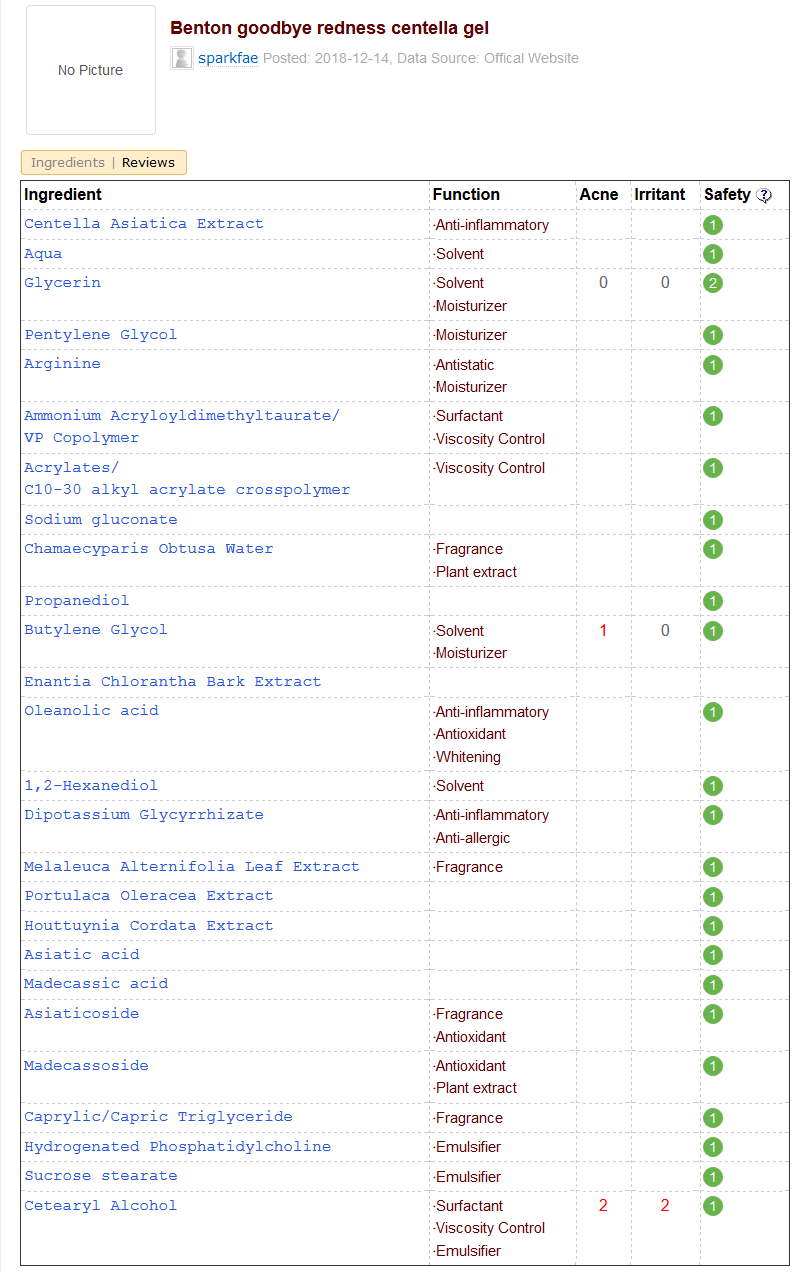Switch to the Reviews tab
Screen dimensions: 803x1272
(x=148, y=163)
